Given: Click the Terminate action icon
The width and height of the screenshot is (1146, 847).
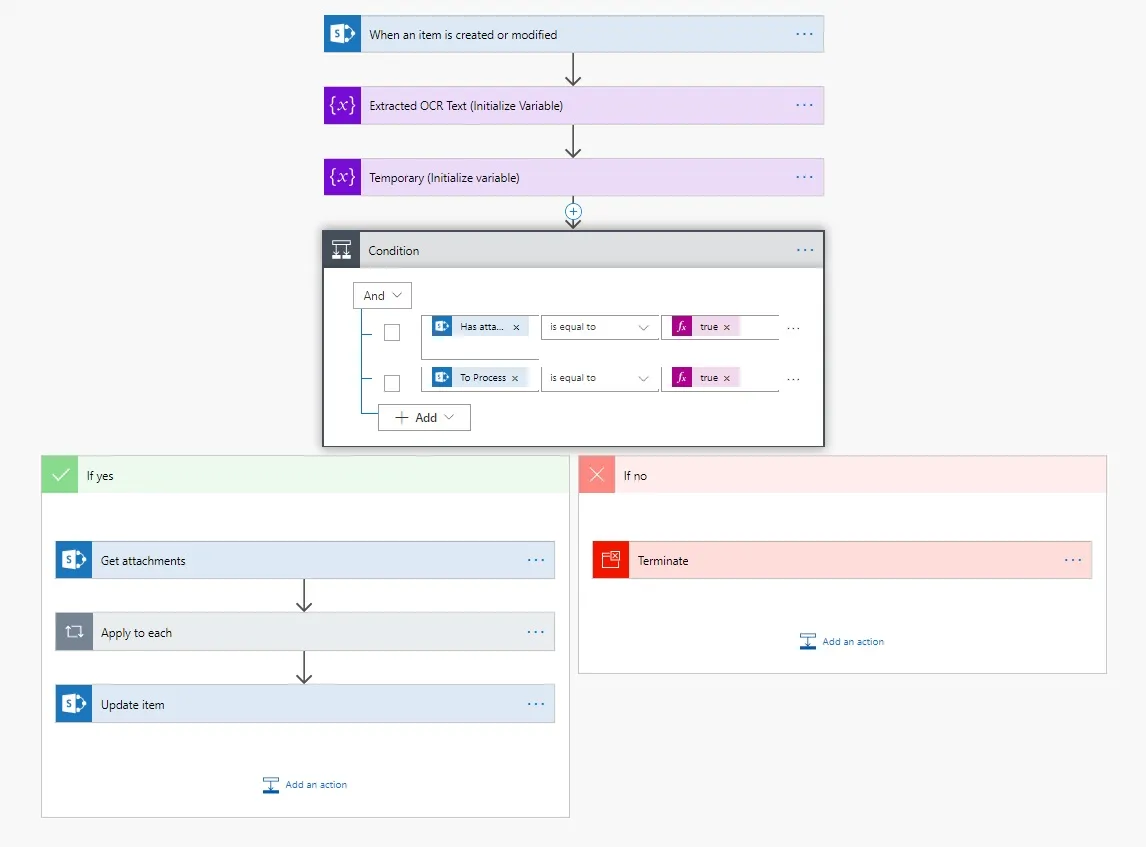Looking at the screenshot, I should 610,560.
